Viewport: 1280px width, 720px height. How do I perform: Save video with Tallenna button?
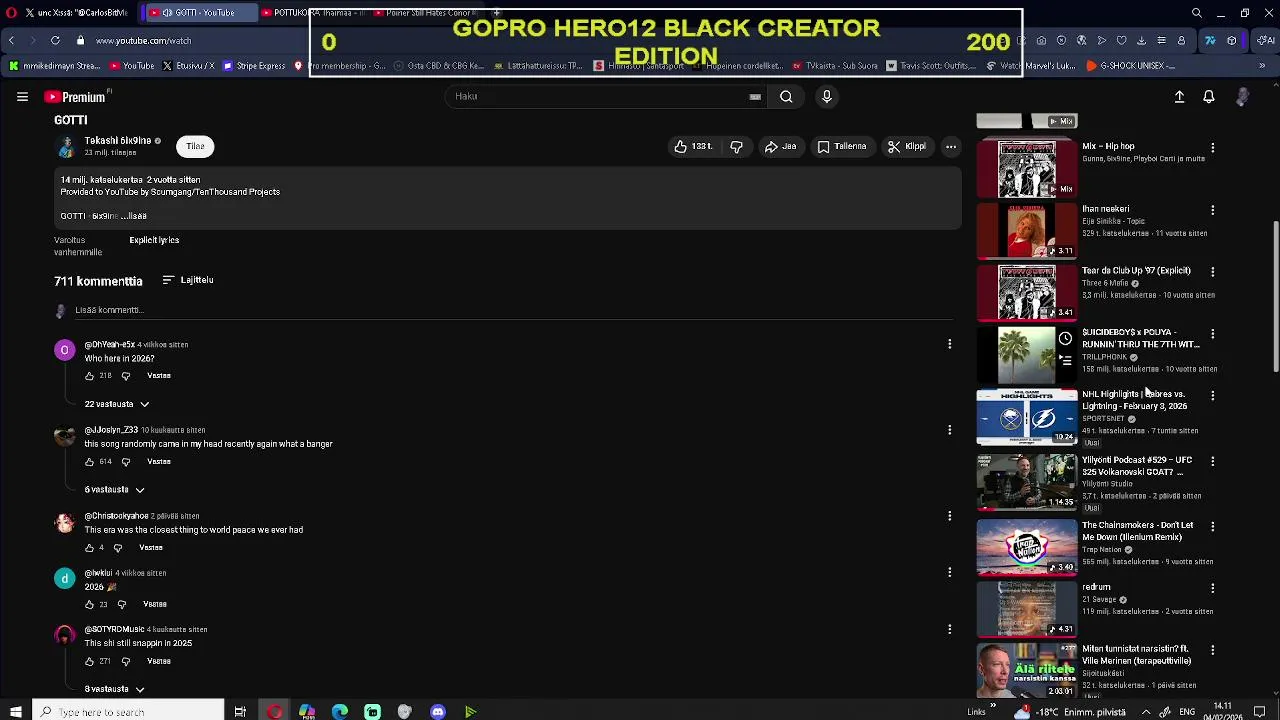click(x=841, y=146)
